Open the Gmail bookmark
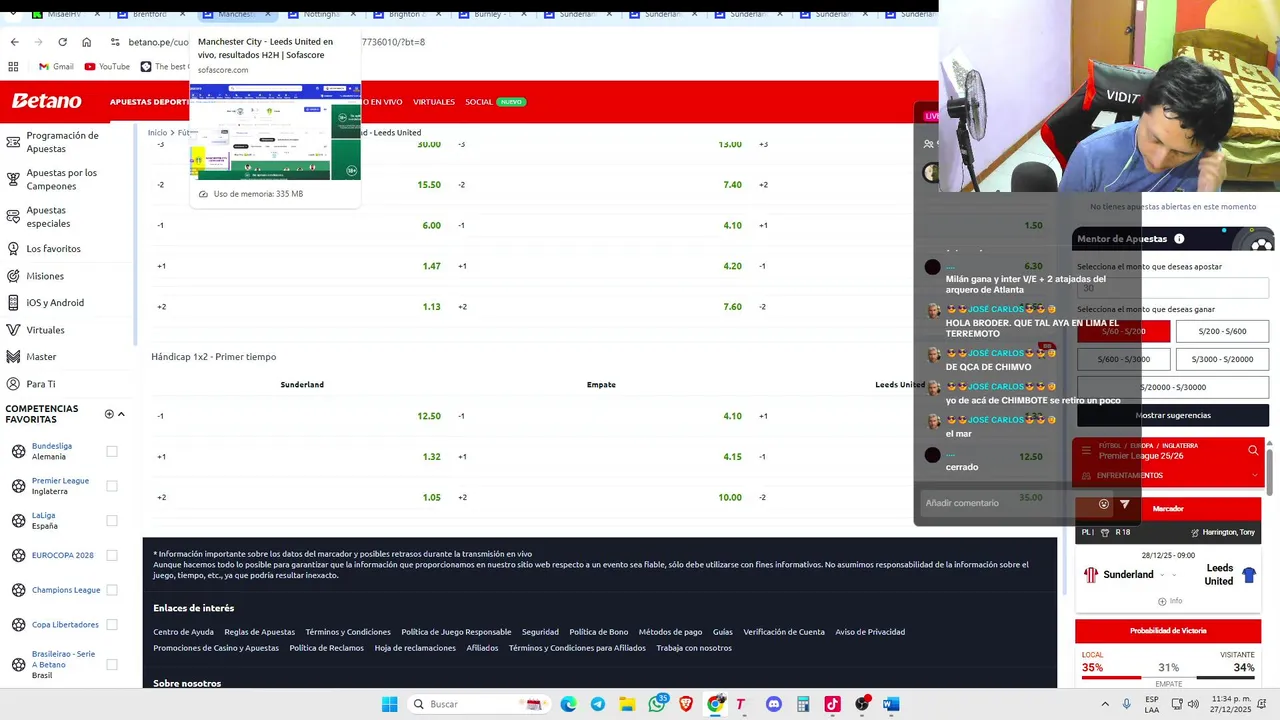The width and height of the screenshot is (1280, 720). (56, 67)
